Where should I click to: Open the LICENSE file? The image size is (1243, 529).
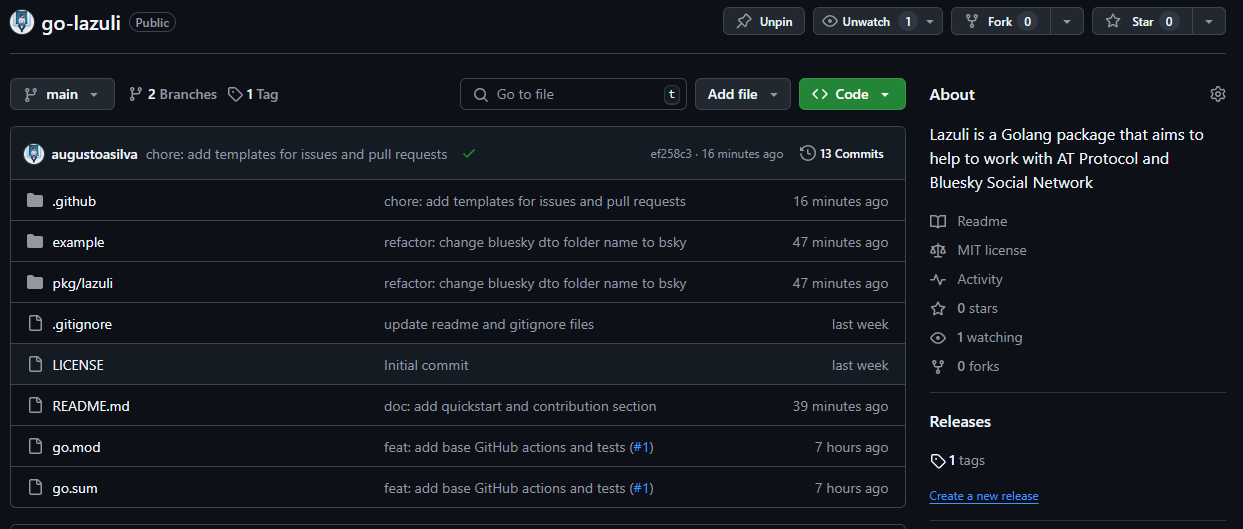click(x=78, y=365)
